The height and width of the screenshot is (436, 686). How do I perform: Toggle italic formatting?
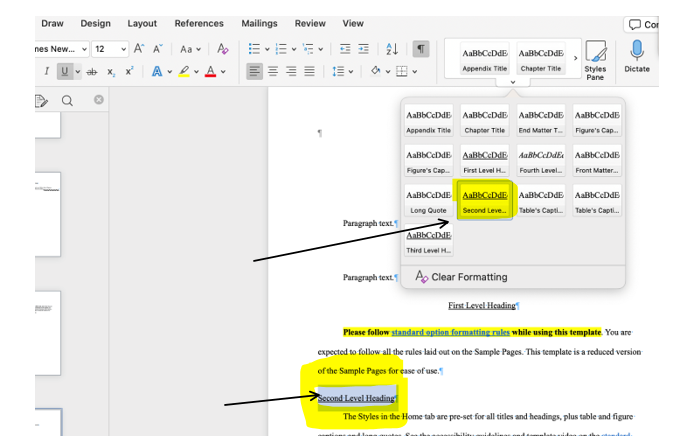click(x=46, y=71)
